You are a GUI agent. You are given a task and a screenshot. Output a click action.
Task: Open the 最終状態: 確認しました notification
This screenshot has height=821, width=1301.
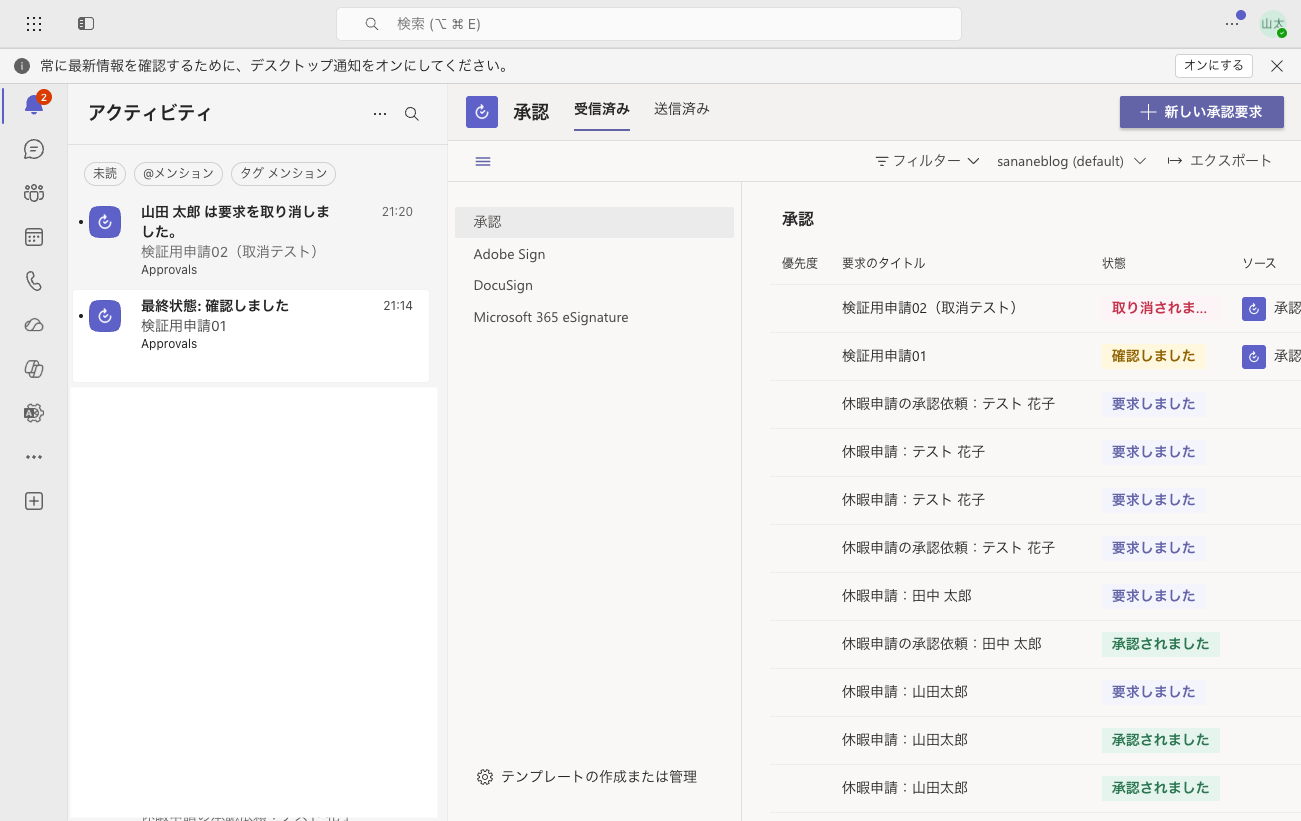(x=251, y=336)
